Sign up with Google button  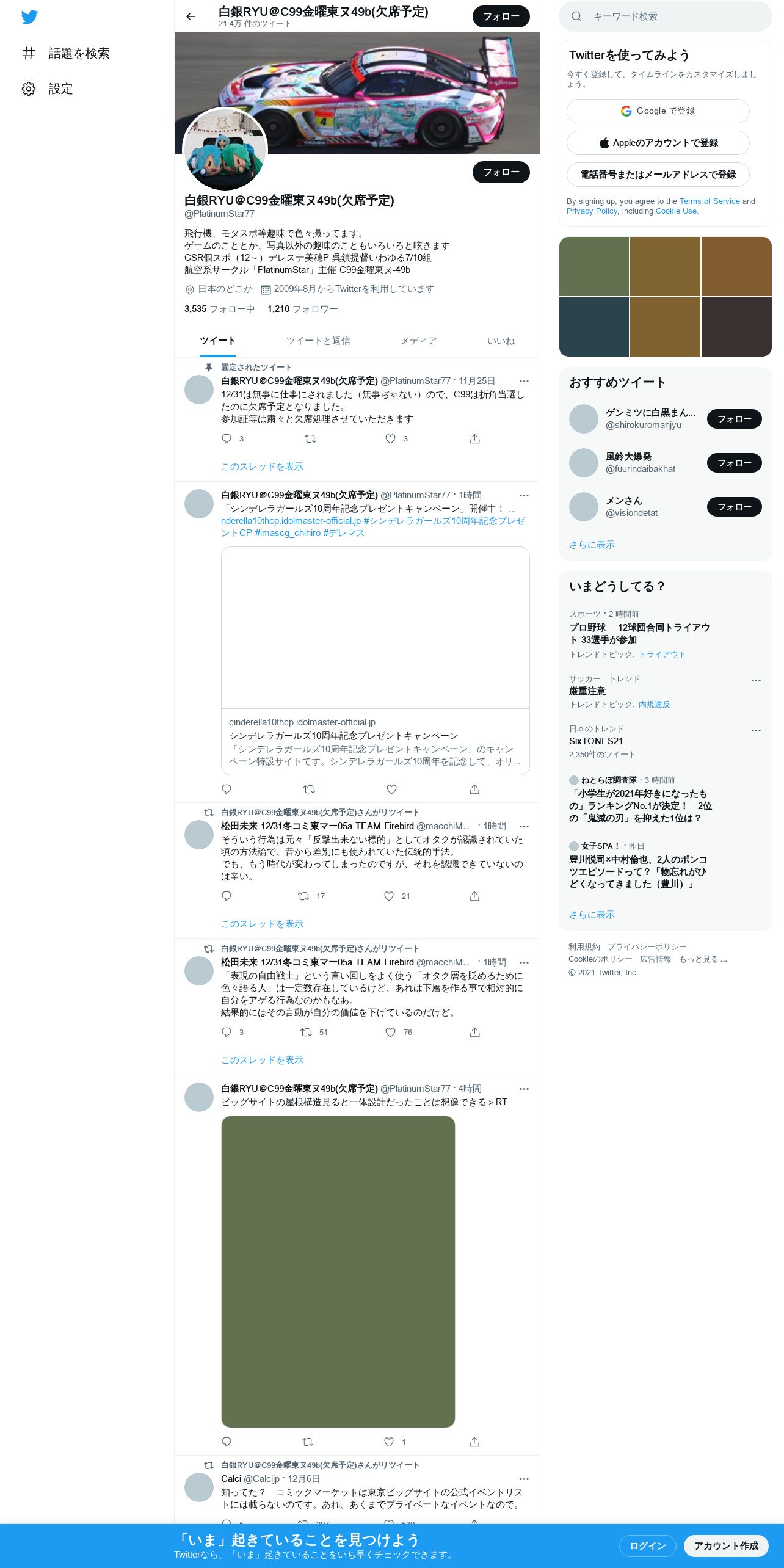(658, 111)
